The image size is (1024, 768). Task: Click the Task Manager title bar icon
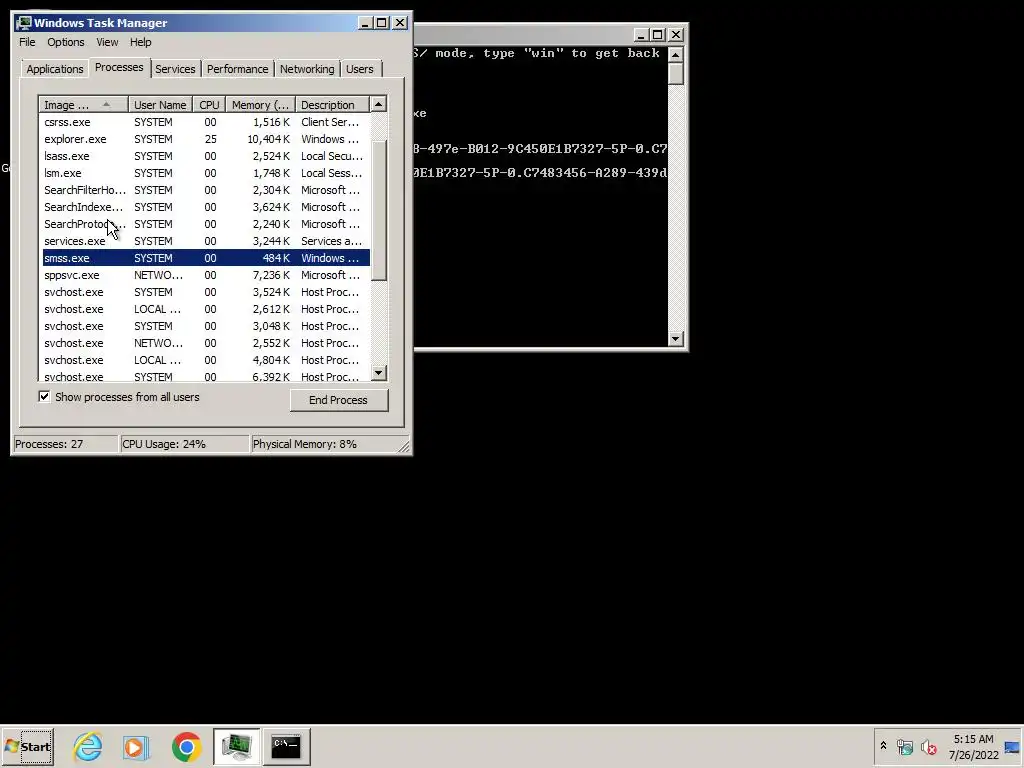click(24, 23)
